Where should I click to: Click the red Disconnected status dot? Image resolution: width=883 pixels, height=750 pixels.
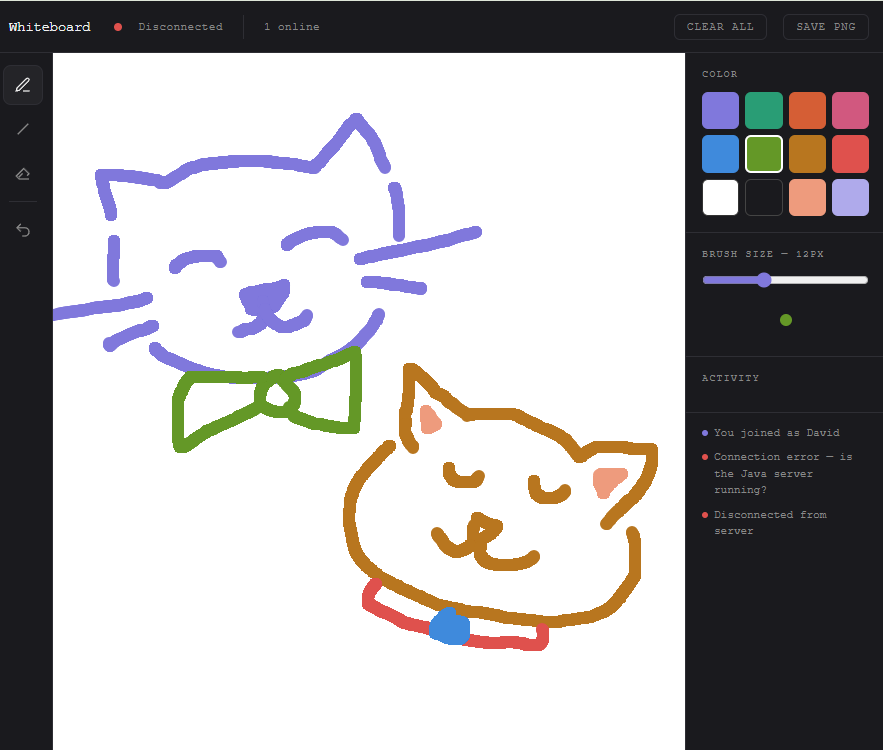pyautogui.click(x=118, y=27)
